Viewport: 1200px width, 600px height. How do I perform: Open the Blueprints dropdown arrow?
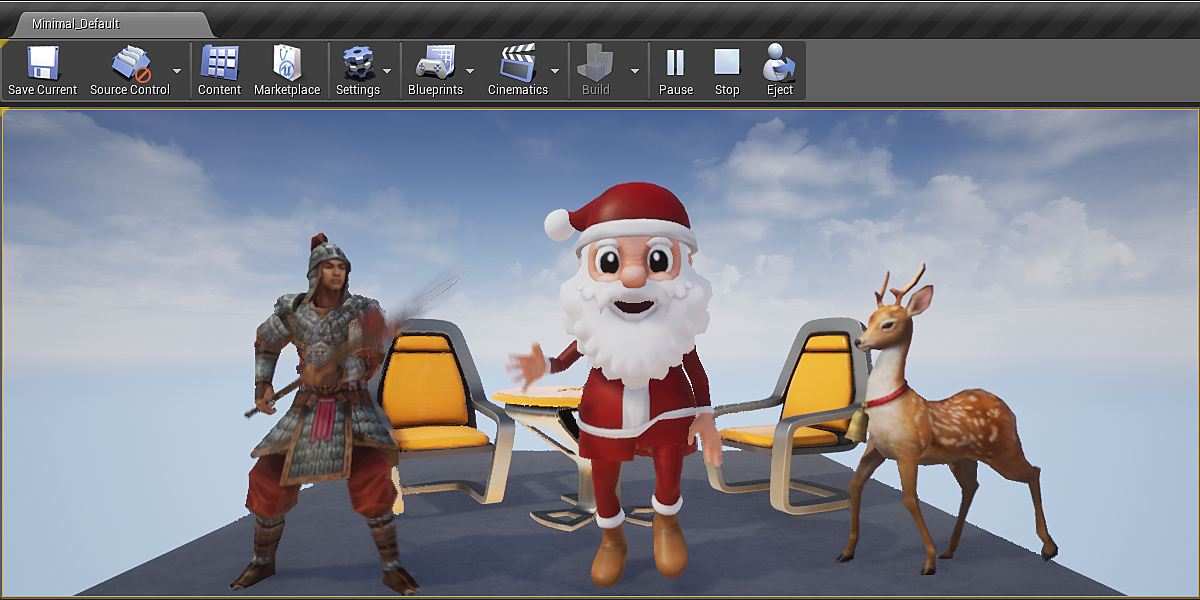pos(470,71)
